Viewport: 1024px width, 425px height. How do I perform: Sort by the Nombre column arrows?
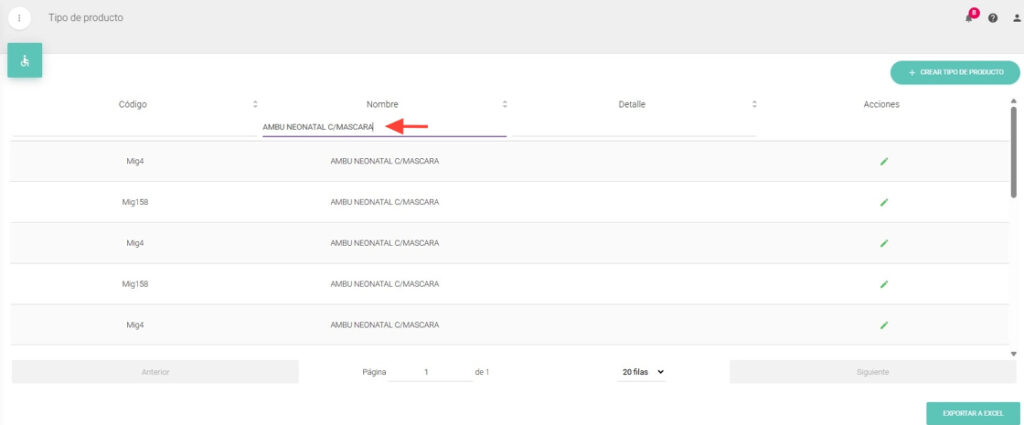pyautogui.click(x=505, y=104)
